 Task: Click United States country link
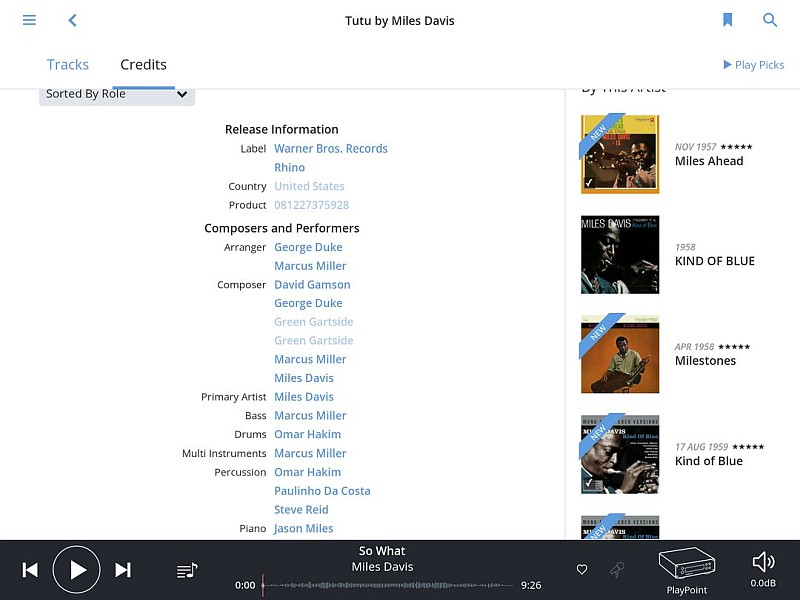pos(309,186)
